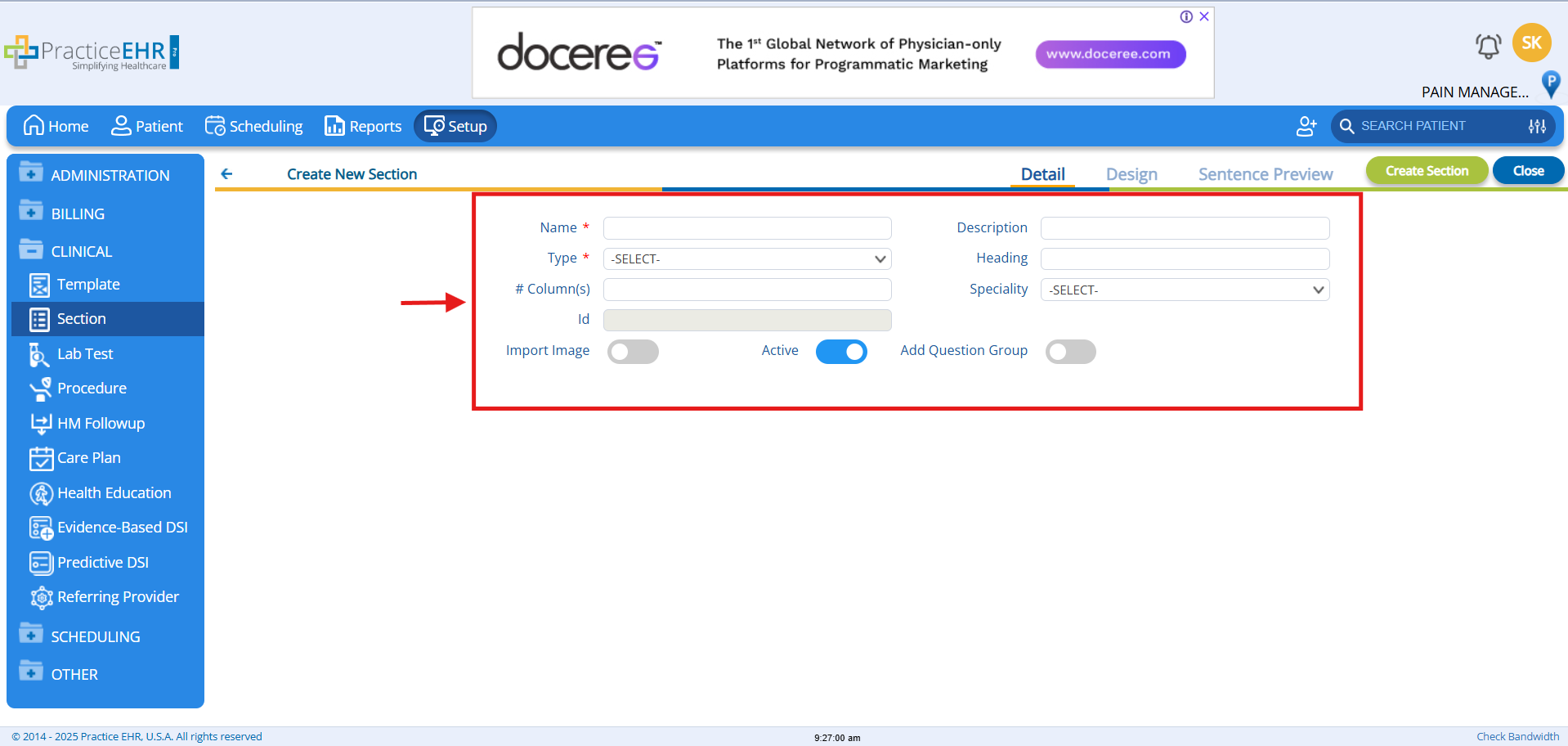This screenshot has height=746, width=1568.
Task: Click the PracticeEHR logo
Action: click(x=92, y=52)
